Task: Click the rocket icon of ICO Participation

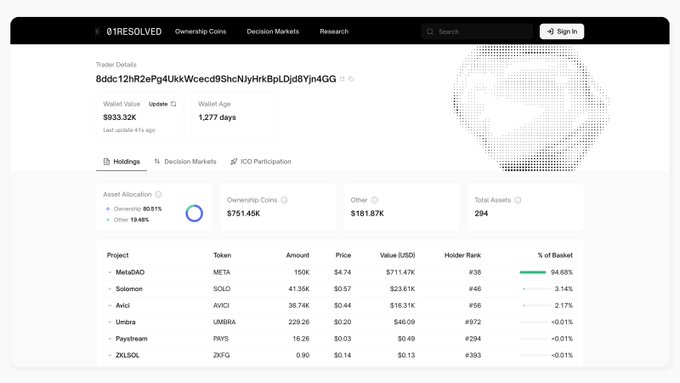Action: (234, 162)
